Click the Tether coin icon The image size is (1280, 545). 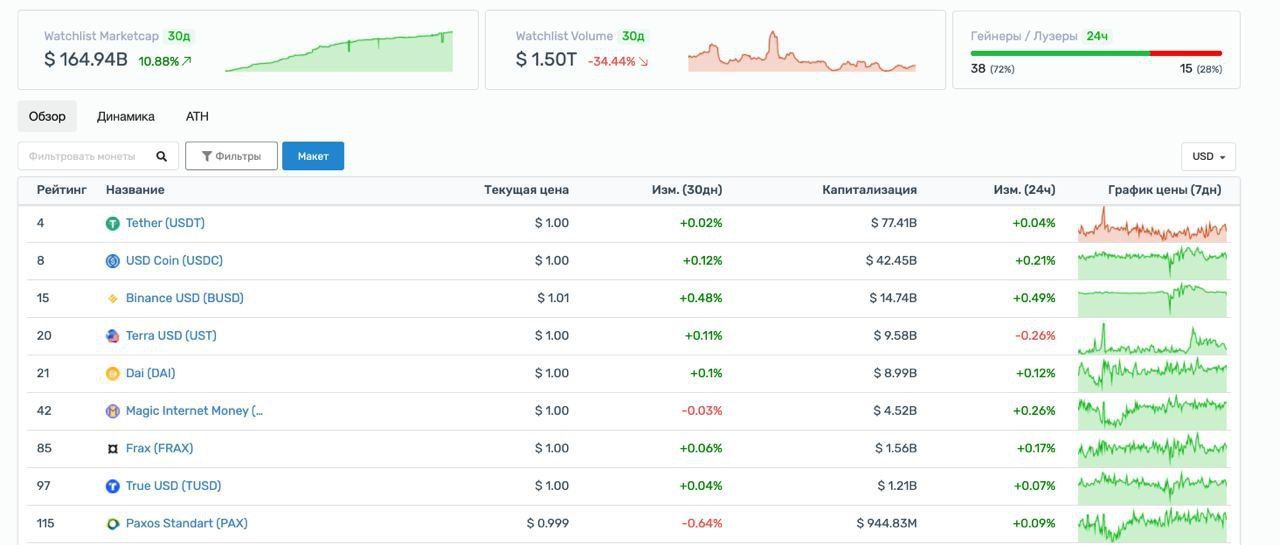point(113,224)
